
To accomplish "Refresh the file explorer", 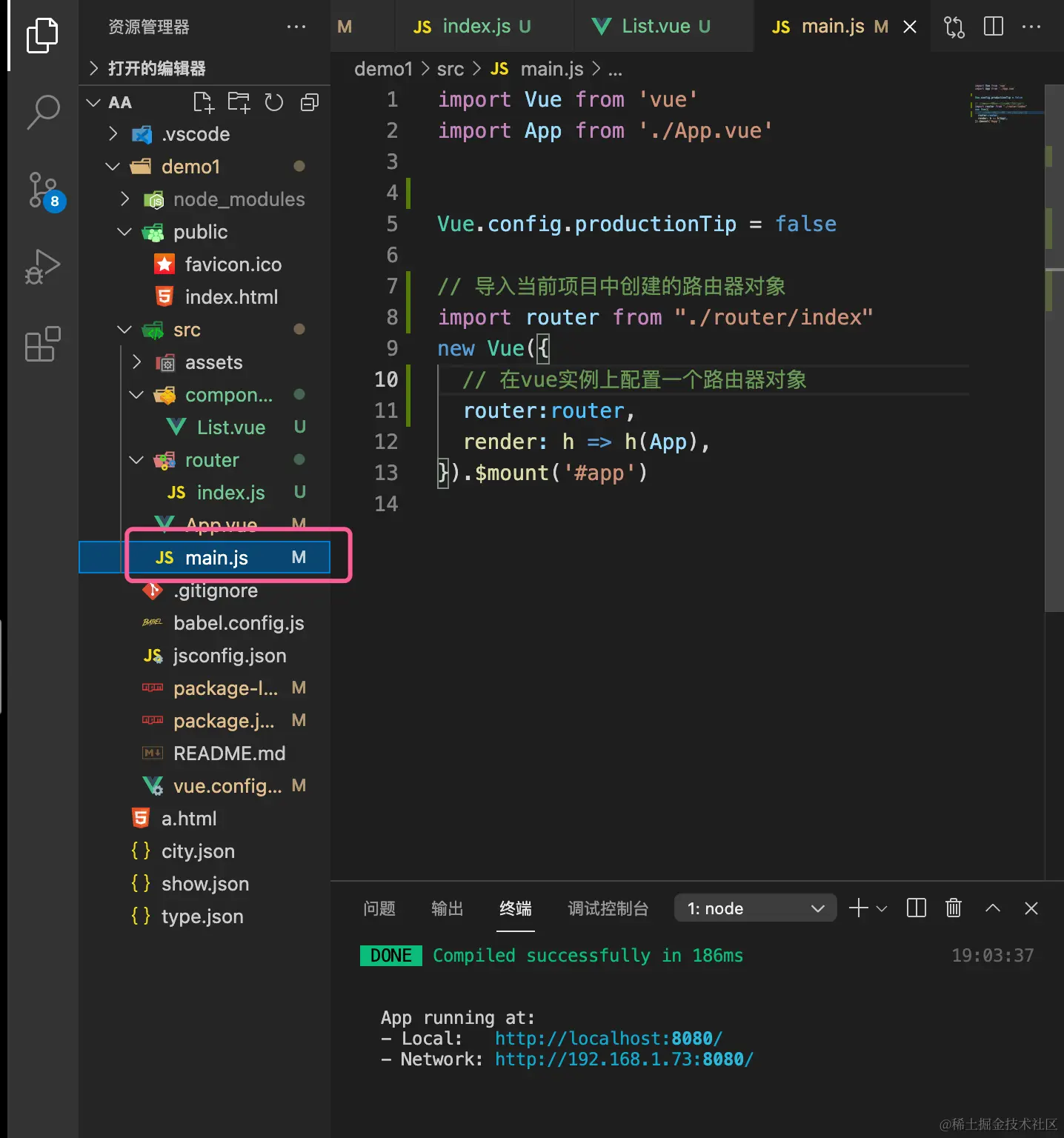I will tap(274, 102).
